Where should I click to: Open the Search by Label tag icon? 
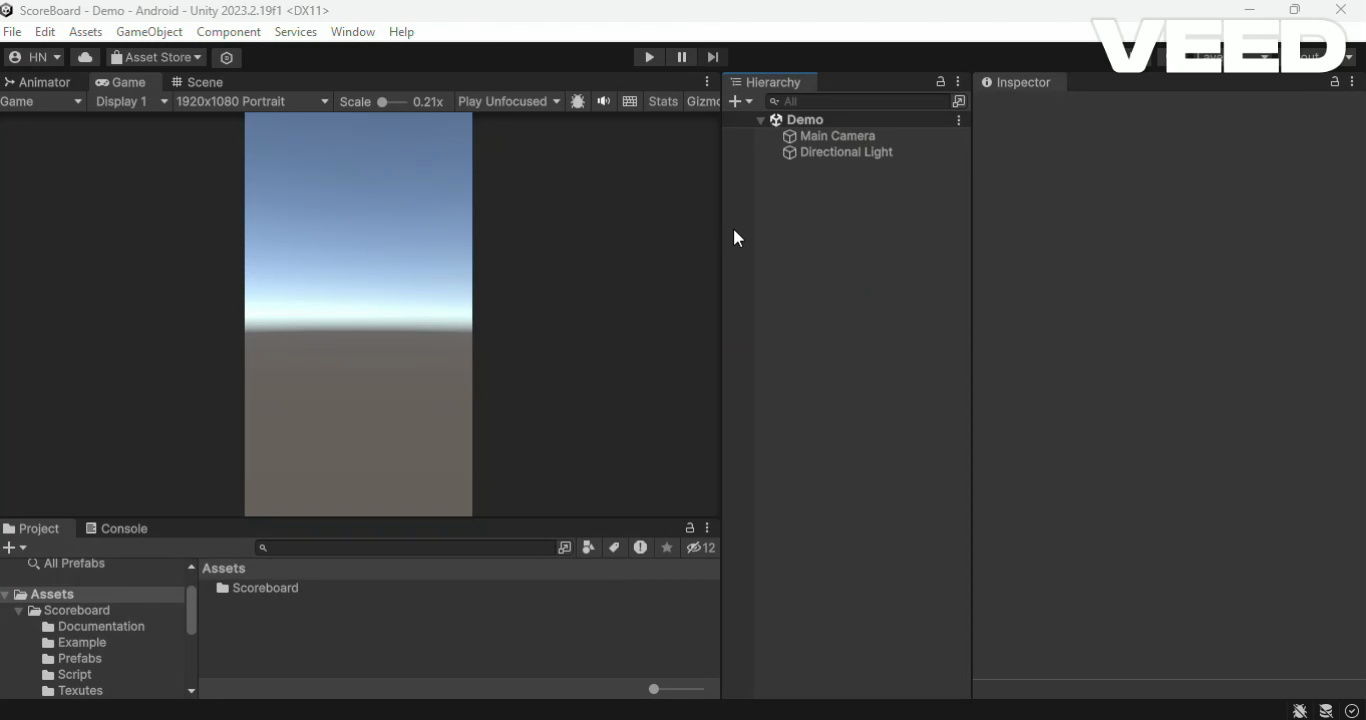point(614,547)
